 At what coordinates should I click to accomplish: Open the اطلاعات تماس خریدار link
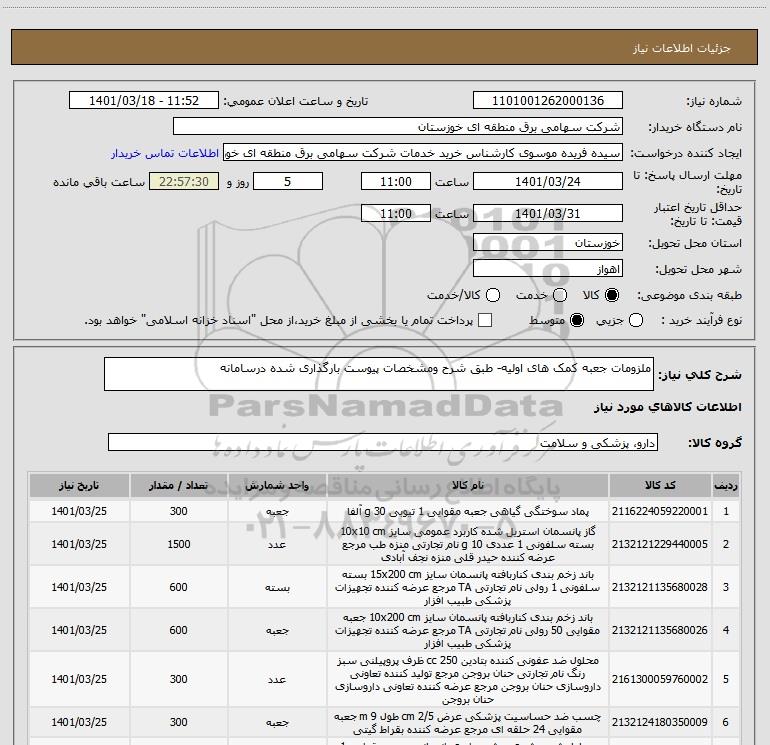point(165,154)
